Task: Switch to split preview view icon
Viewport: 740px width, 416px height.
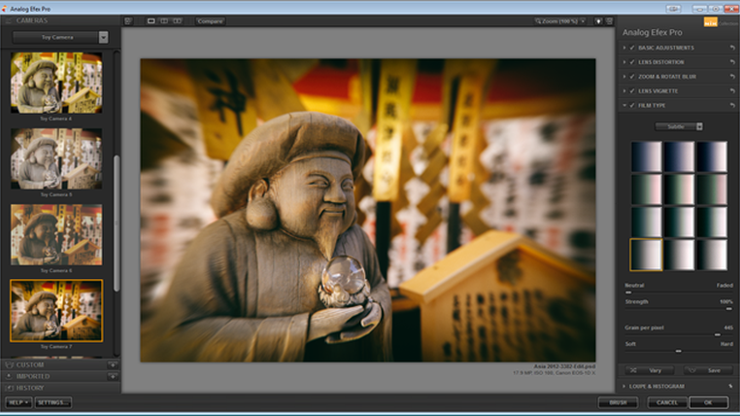Action: coord(164,20)
